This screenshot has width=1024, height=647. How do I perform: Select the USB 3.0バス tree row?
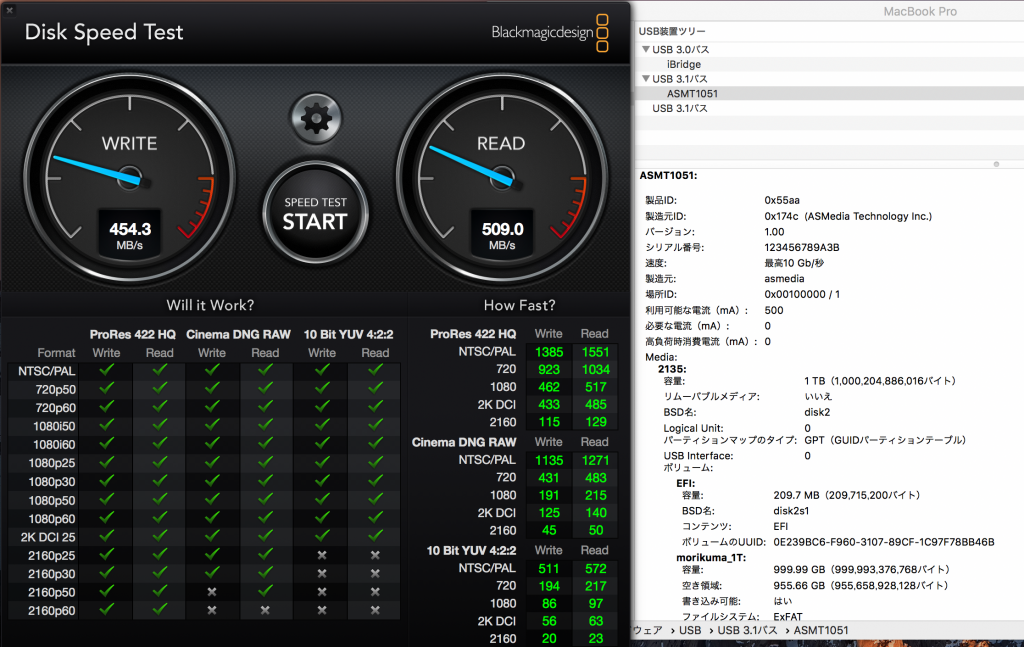tap(829, 50)
